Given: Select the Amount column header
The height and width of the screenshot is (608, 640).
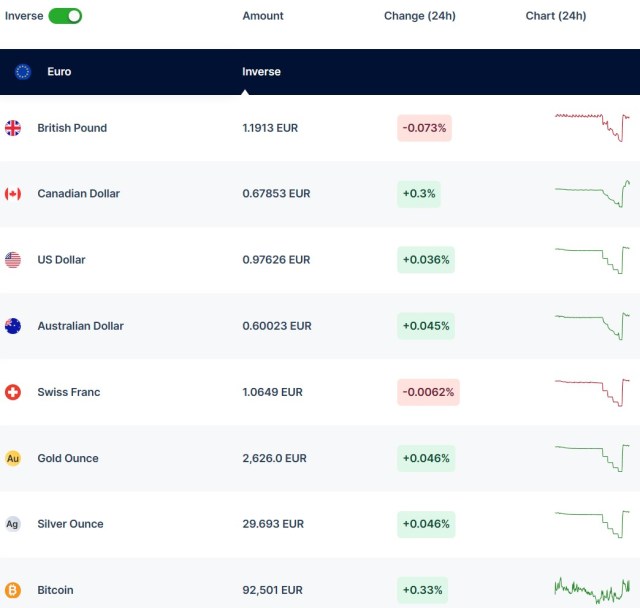Looking at the screenshot, I should pos(263,16).
